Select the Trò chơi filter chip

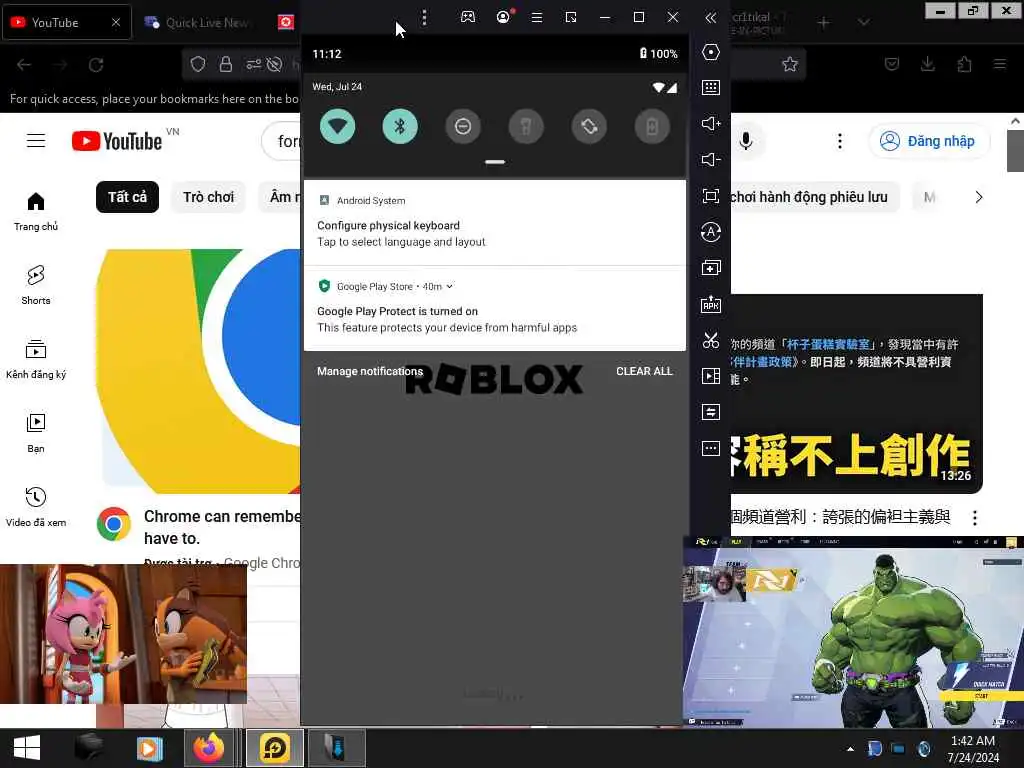click(208, 197)
